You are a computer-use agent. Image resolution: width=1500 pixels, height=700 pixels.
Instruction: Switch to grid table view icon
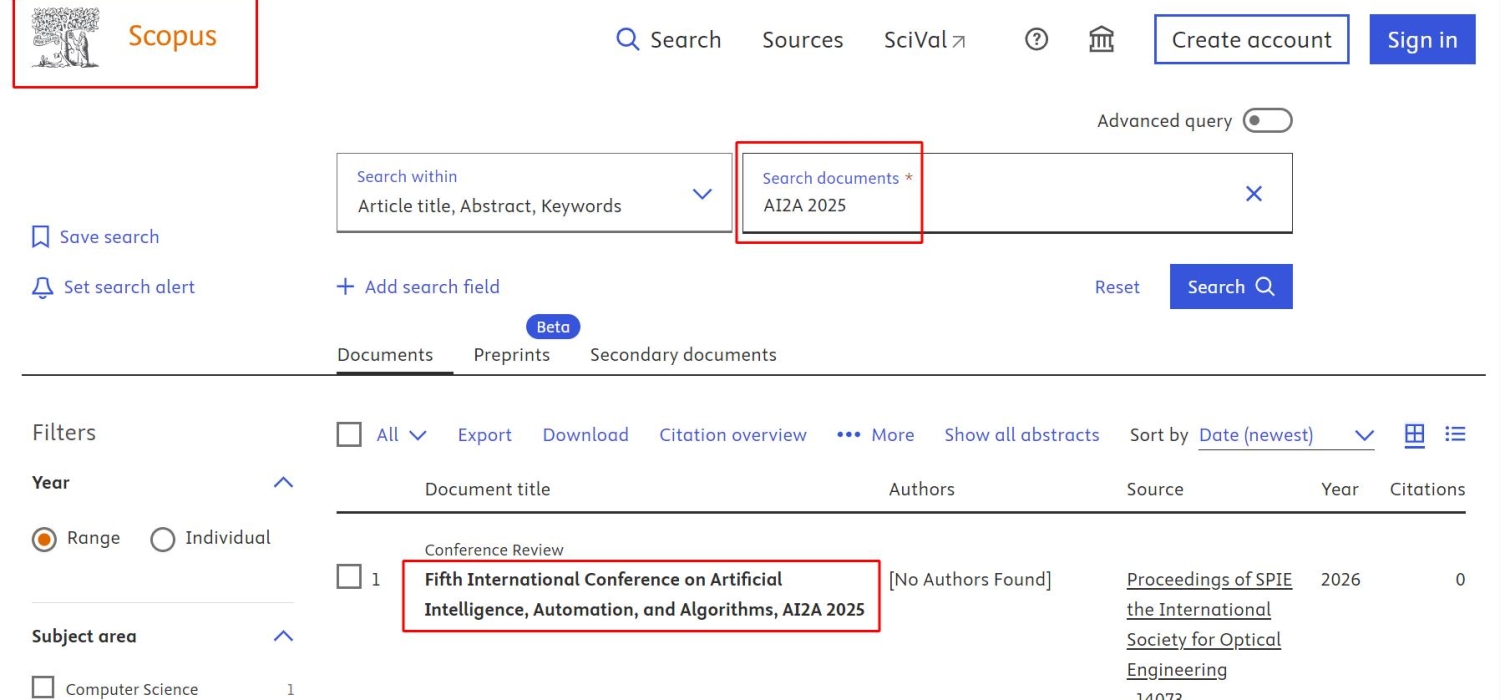(1414, 434)
